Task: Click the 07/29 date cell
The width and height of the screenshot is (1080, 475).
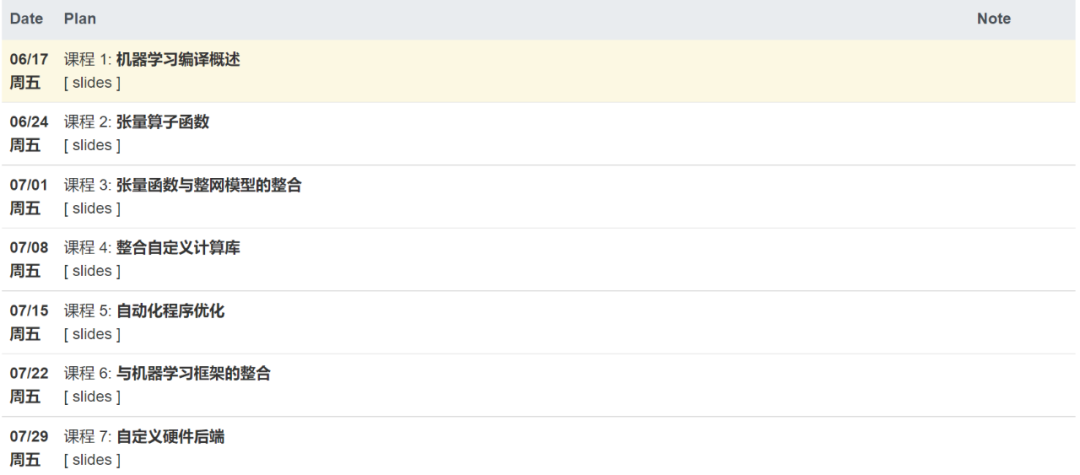Action: coord(28,437)
